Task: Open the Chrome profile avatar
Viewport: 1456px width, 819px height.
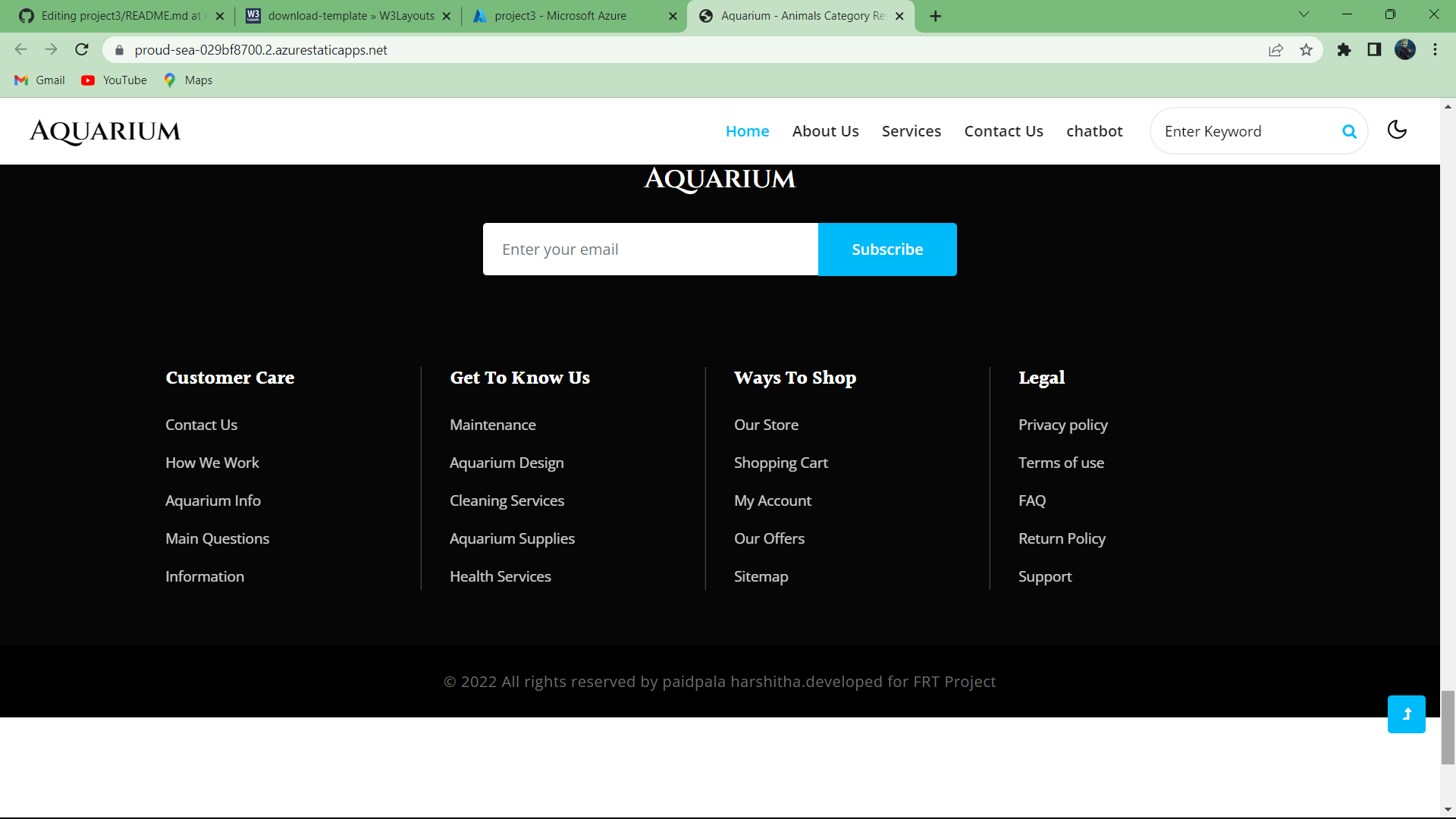Action: click(x=1404, y=50)
